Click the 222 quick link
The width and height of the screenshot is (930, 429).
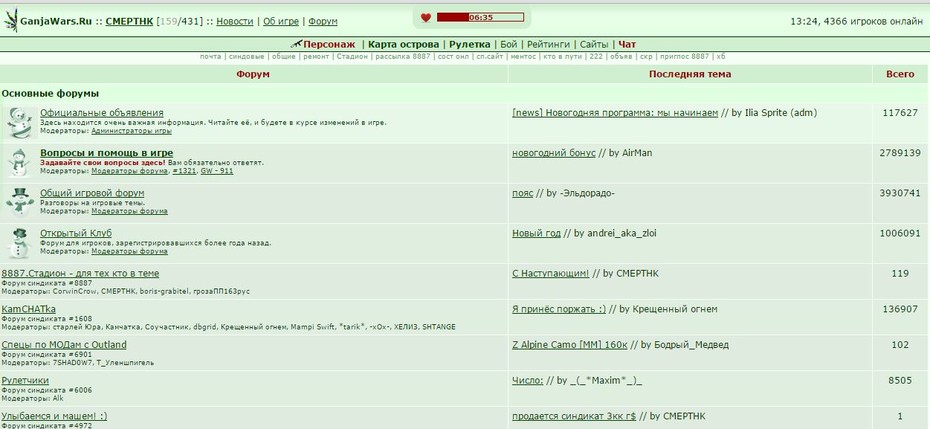(597, 56)
